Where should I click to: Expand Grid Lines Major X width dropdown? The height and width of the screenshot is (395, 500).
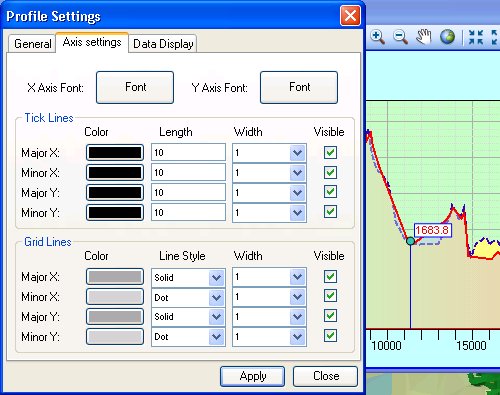click(297, 277)
